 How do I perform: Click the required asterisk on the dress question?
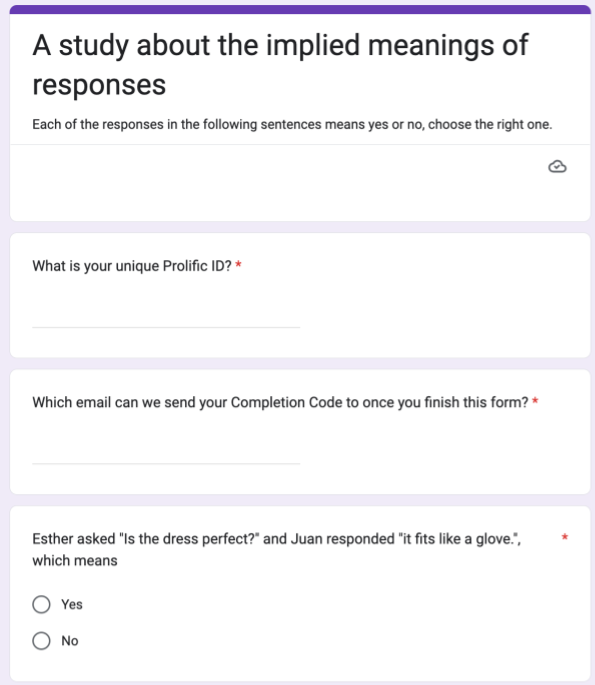pyautogui.click(x=564, y=537)
